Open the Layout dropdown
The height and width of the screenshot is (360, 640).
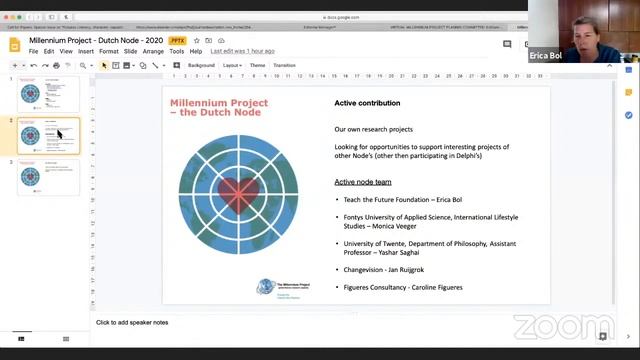[x=232, y=65]
